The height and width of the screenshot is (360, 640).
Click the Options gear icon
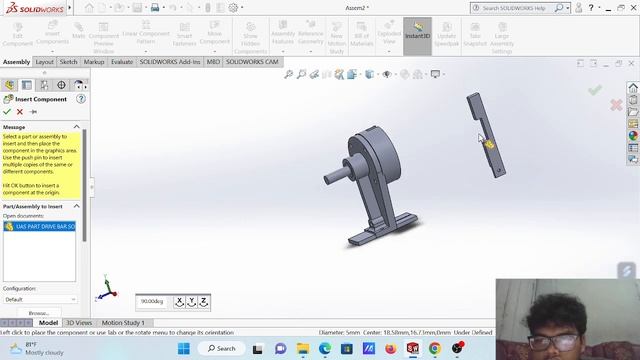point(233,7)
